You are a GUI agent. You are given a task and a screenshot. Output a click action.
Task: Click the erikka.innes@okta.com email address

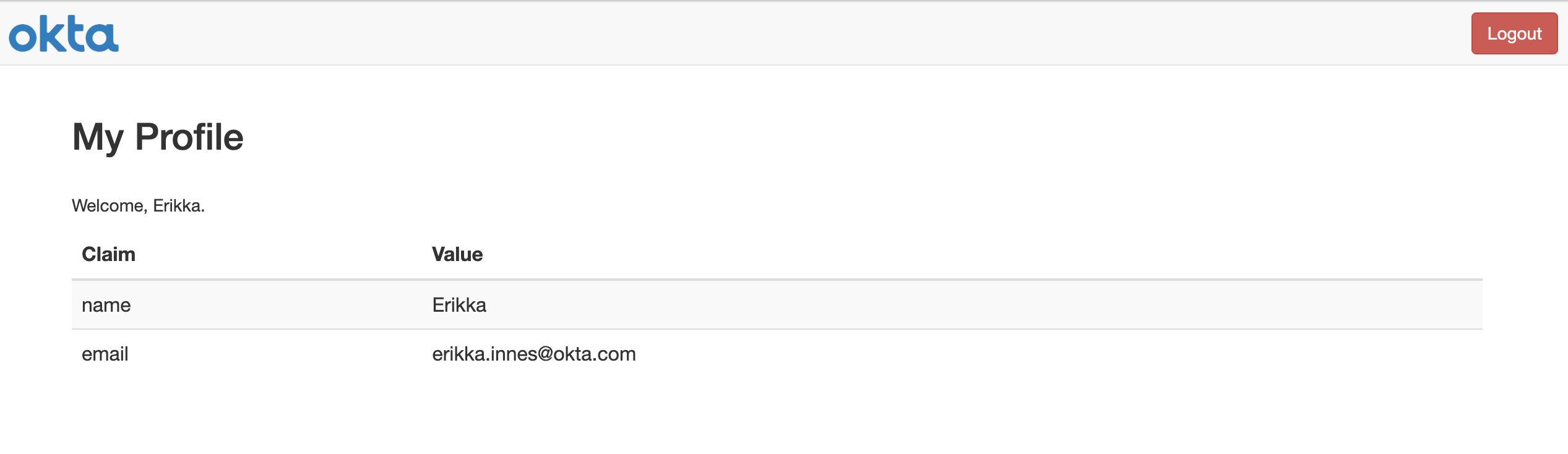pyautogui.click(x=533, y=354)
